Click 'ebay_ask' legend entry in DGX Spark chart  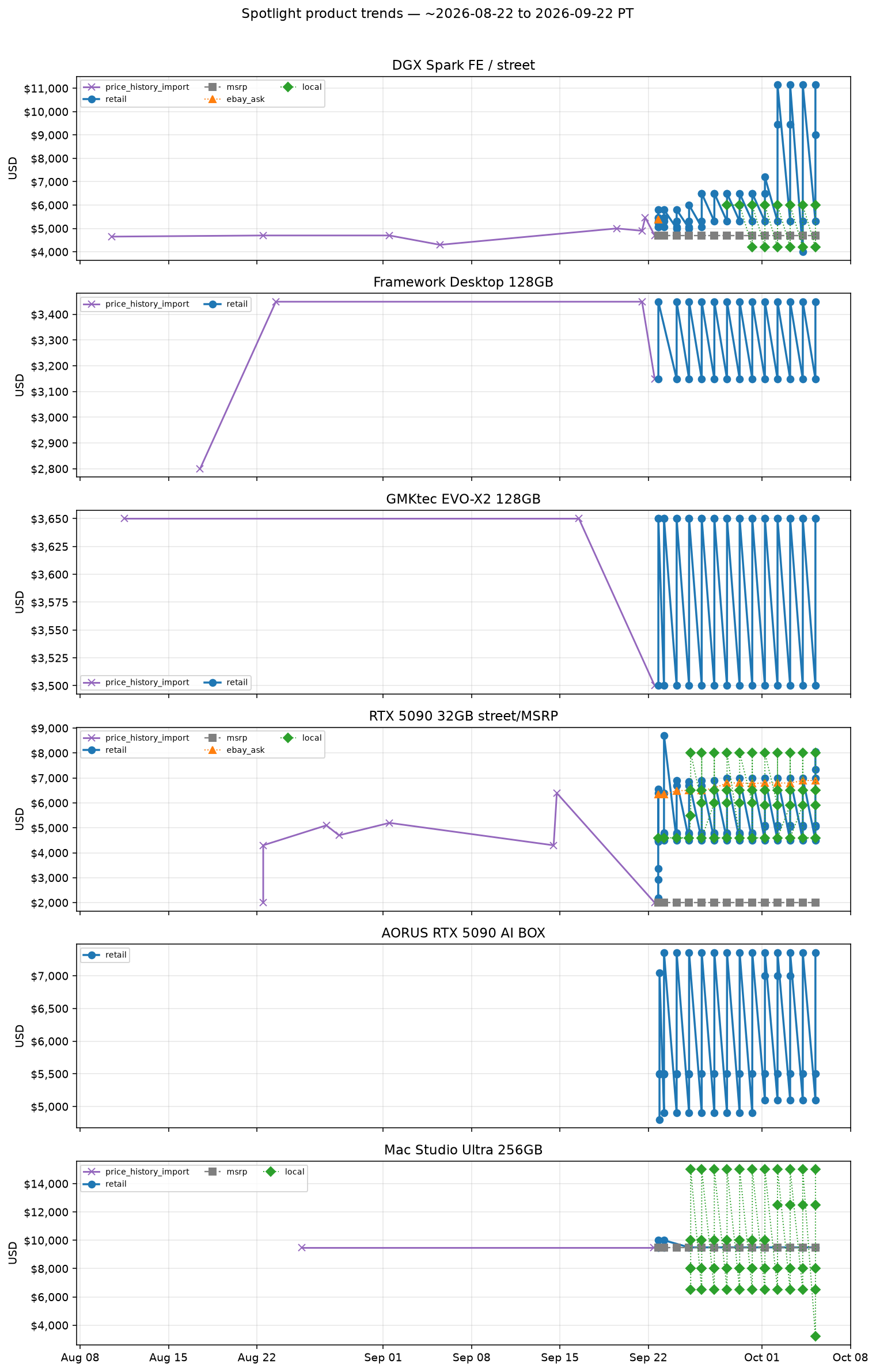[x=234, y=99]
